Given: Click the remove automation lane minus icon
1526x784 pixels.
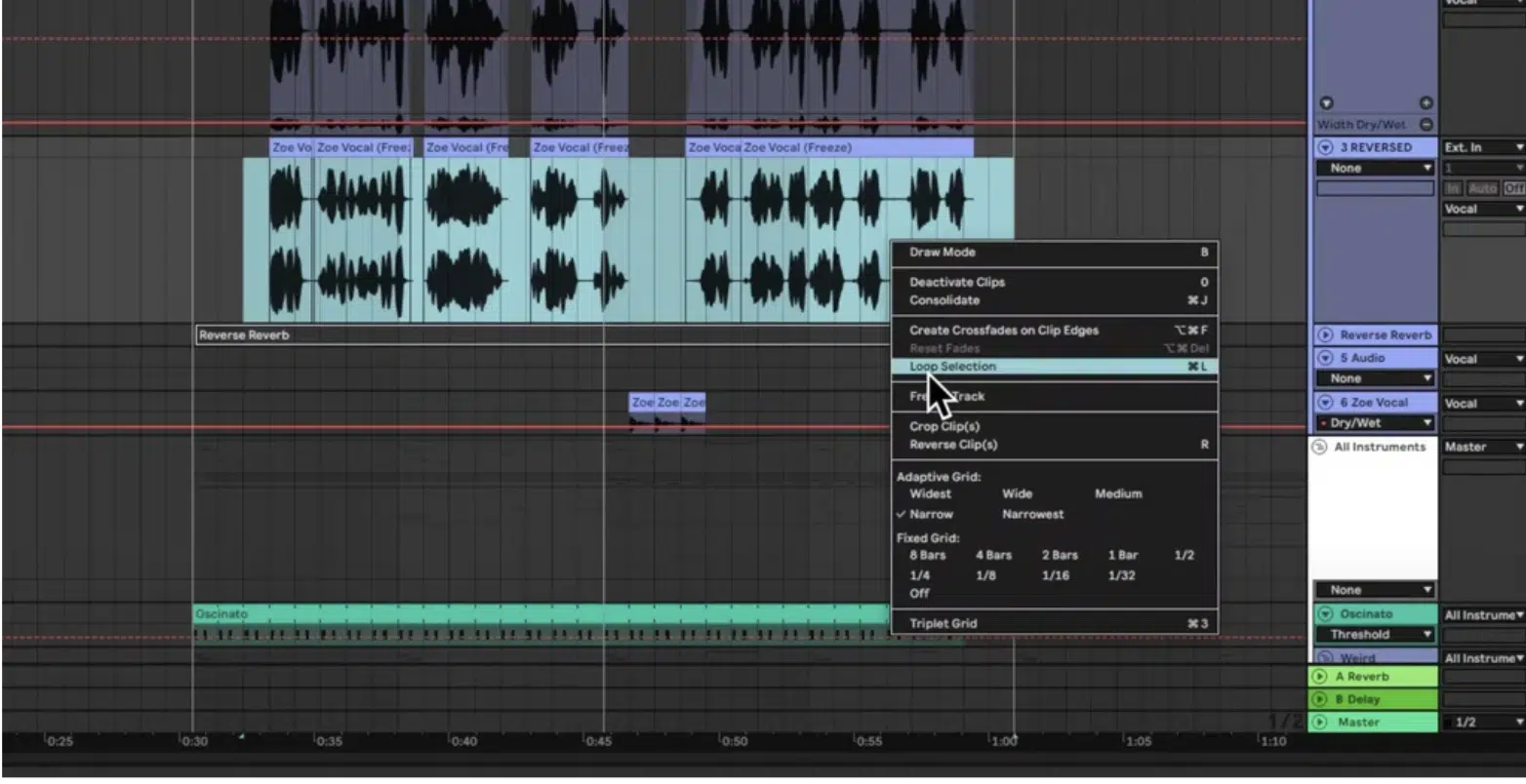Looking at the screenshot, I should (1426, 124).
